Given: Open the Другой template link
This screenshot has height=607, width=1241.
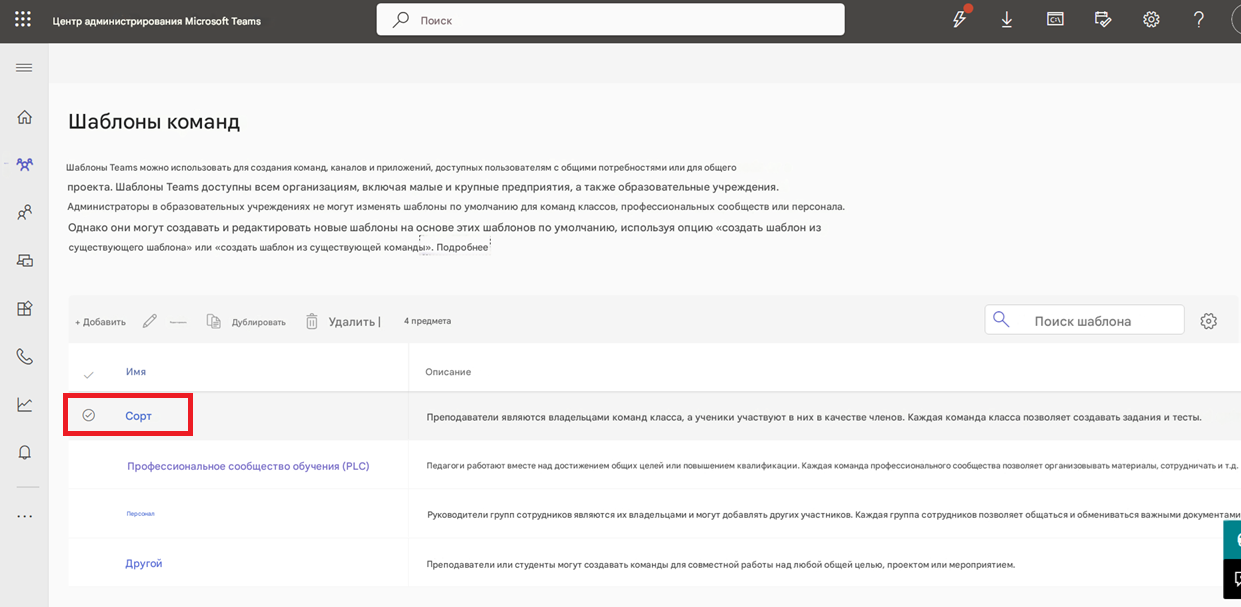Looking at the screenshot, I should click(x=144, y=564).
